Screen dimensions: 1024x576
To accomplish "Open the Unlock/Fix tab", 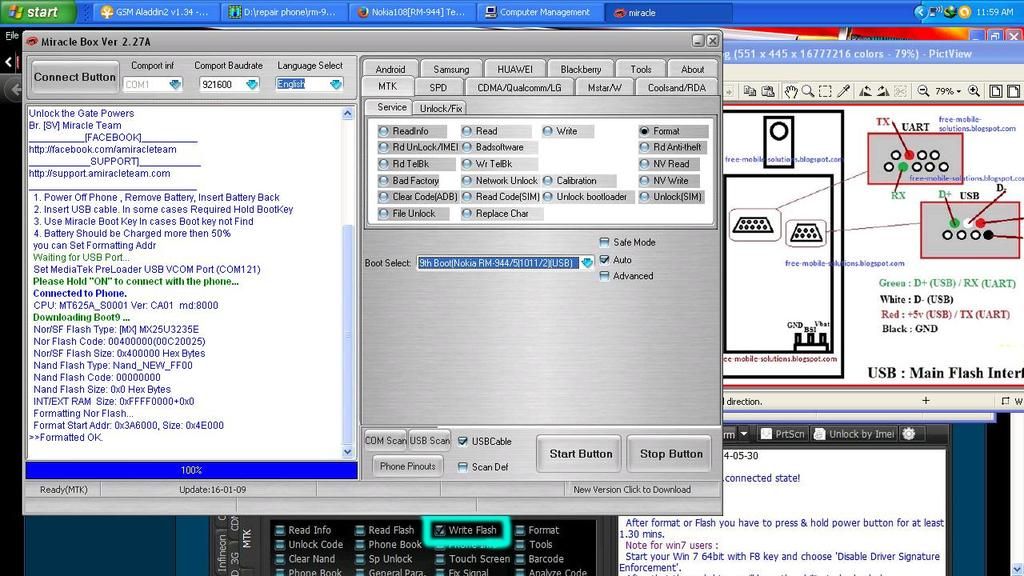I will 440,107.
